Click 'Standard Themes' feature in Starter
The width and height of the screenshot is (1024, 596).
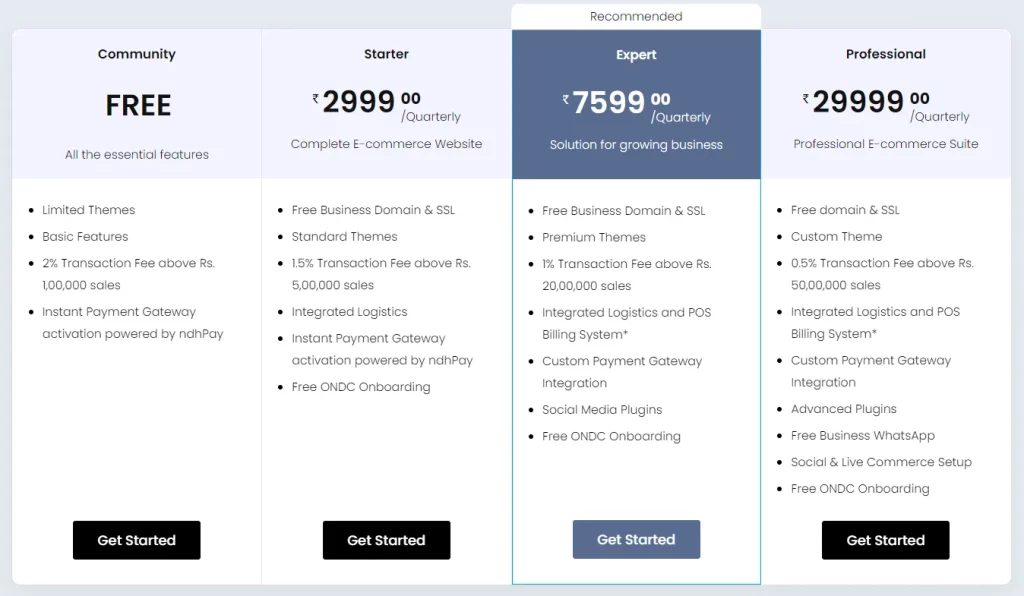[x=344, y=236]
